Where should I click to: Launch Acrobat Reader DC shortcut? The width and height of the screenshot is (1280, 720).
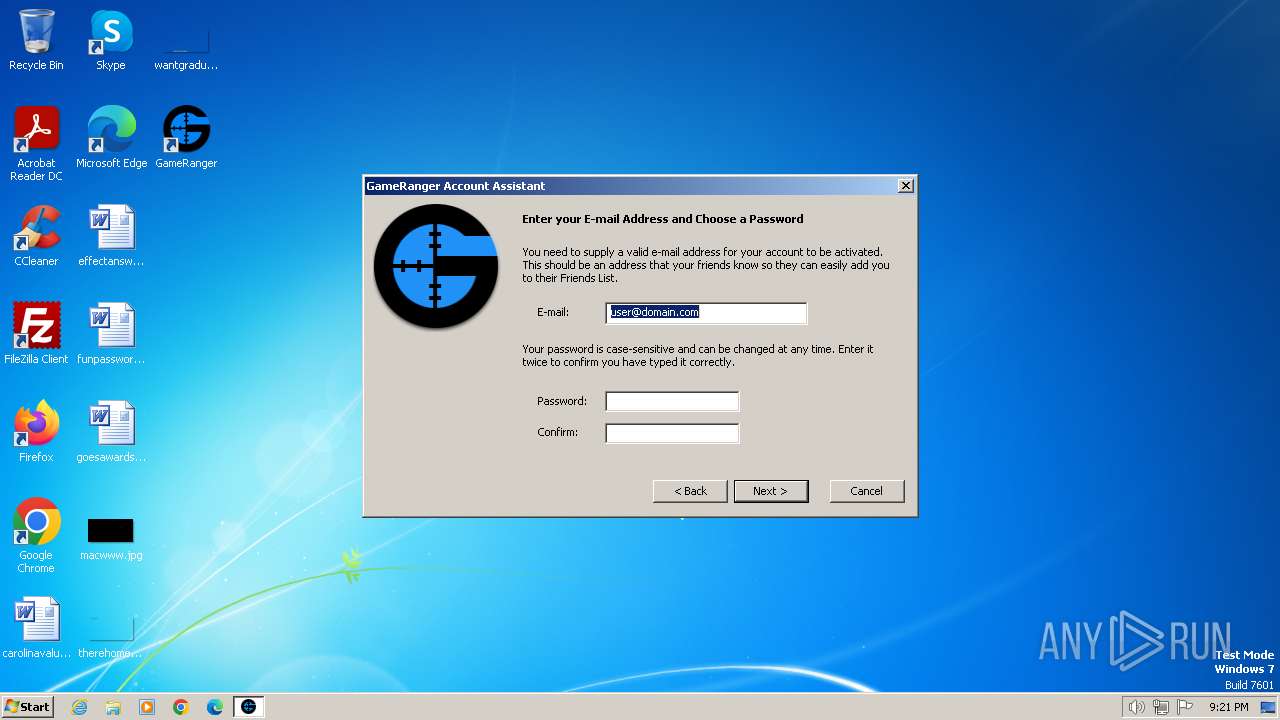36,144
